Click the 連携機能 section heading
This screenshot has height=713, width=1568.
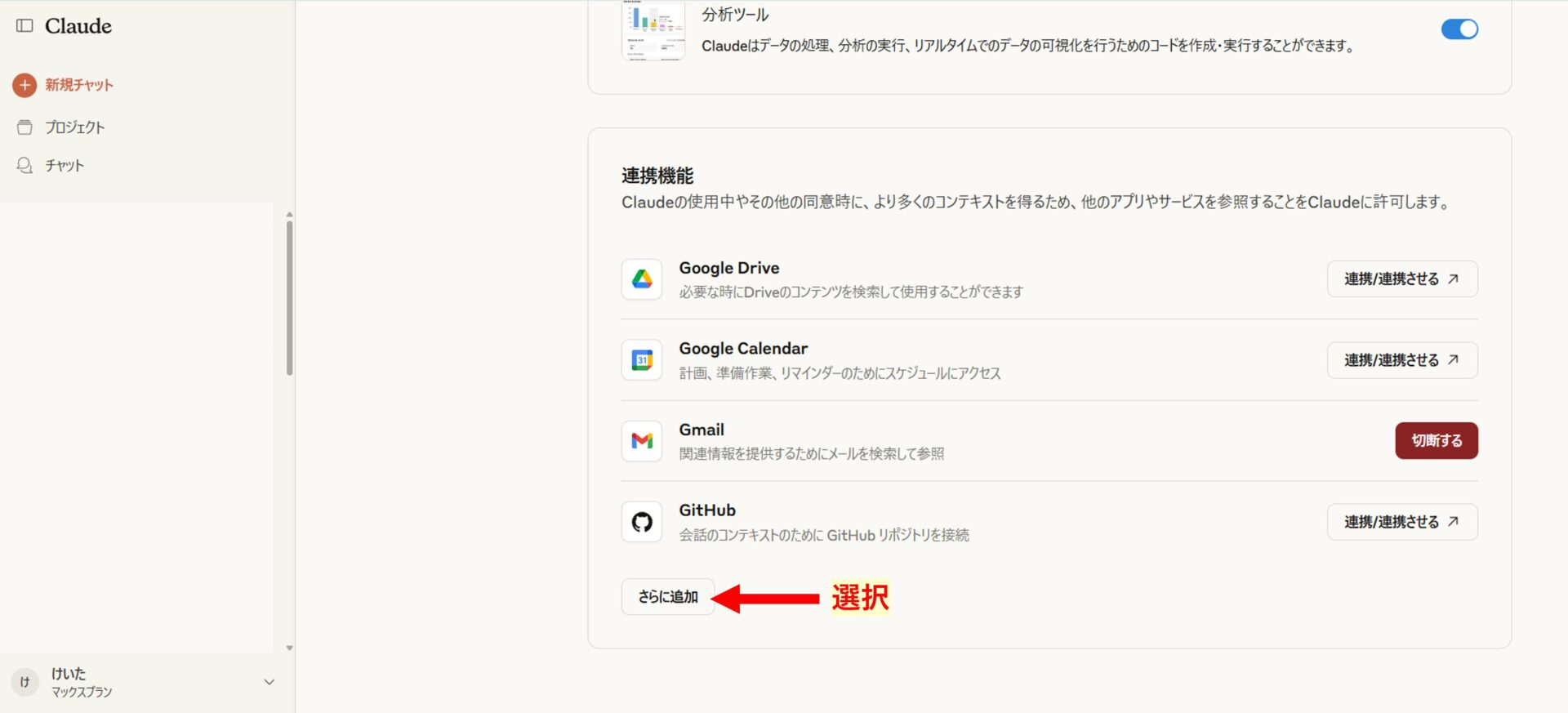[x=657, y=176]
